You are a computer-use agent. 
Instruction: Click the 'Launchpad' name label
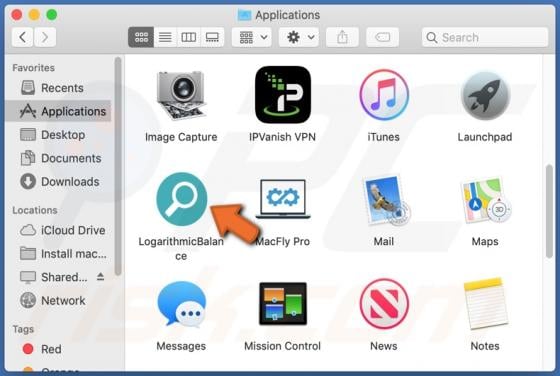pos(485,137)
